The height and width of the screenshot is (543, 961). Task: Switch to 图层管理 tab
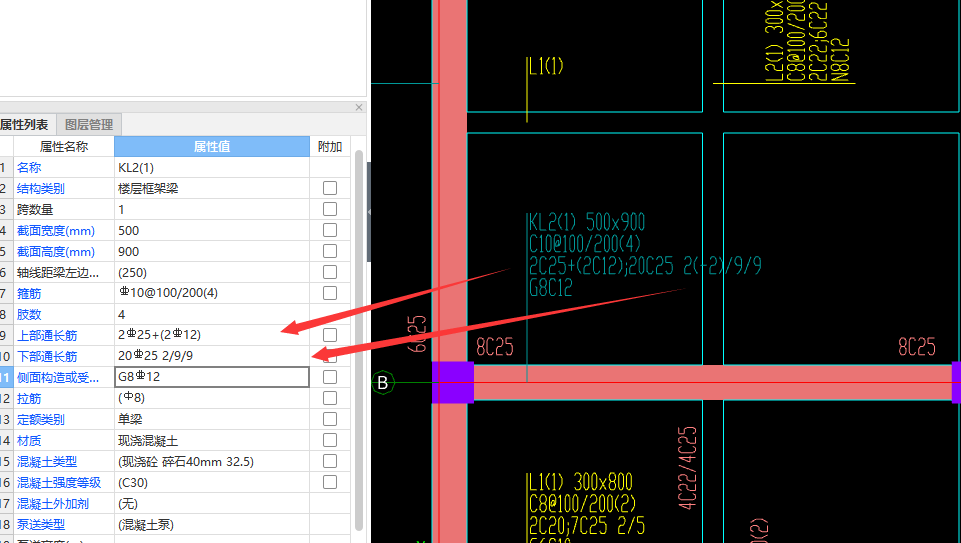pos(89,124)
